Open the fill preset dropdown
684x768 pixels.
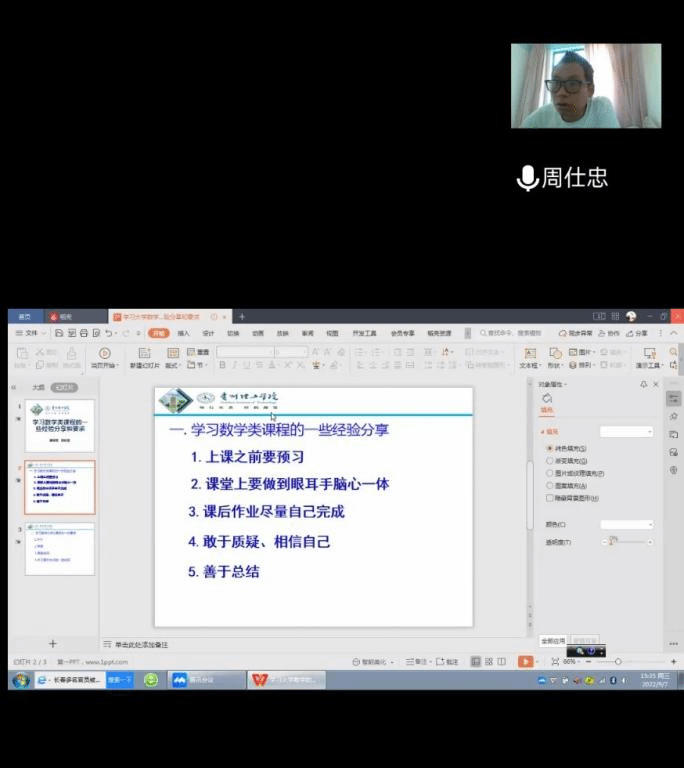click(627, 432)
